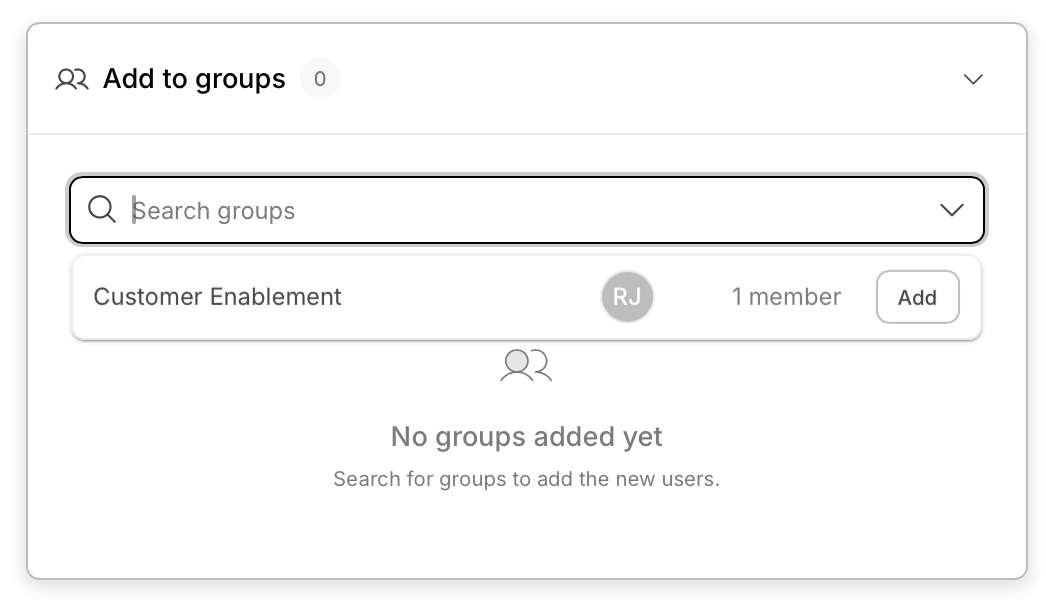1046x602 pixels.
Task: Toggle the Search groups dropdown arrow
Action: coord(951,210)
